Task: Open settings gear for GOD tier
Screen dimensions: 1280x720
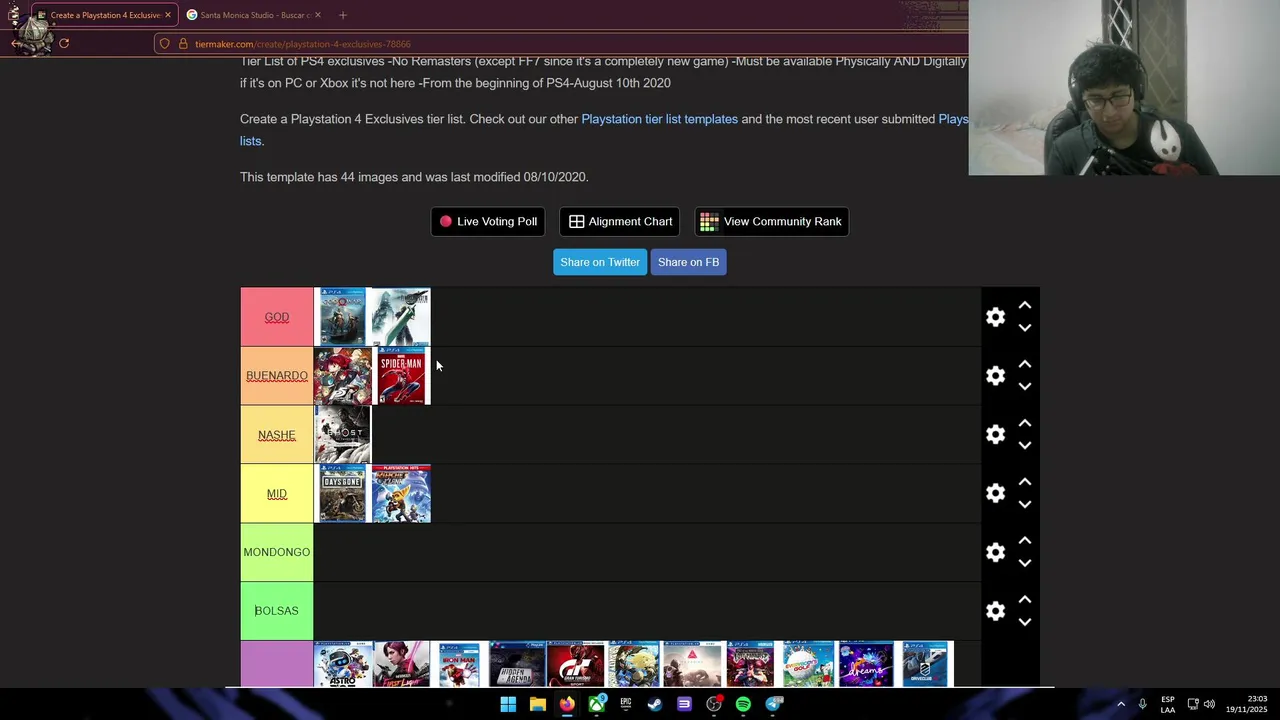Action: [x=995, y=317]
